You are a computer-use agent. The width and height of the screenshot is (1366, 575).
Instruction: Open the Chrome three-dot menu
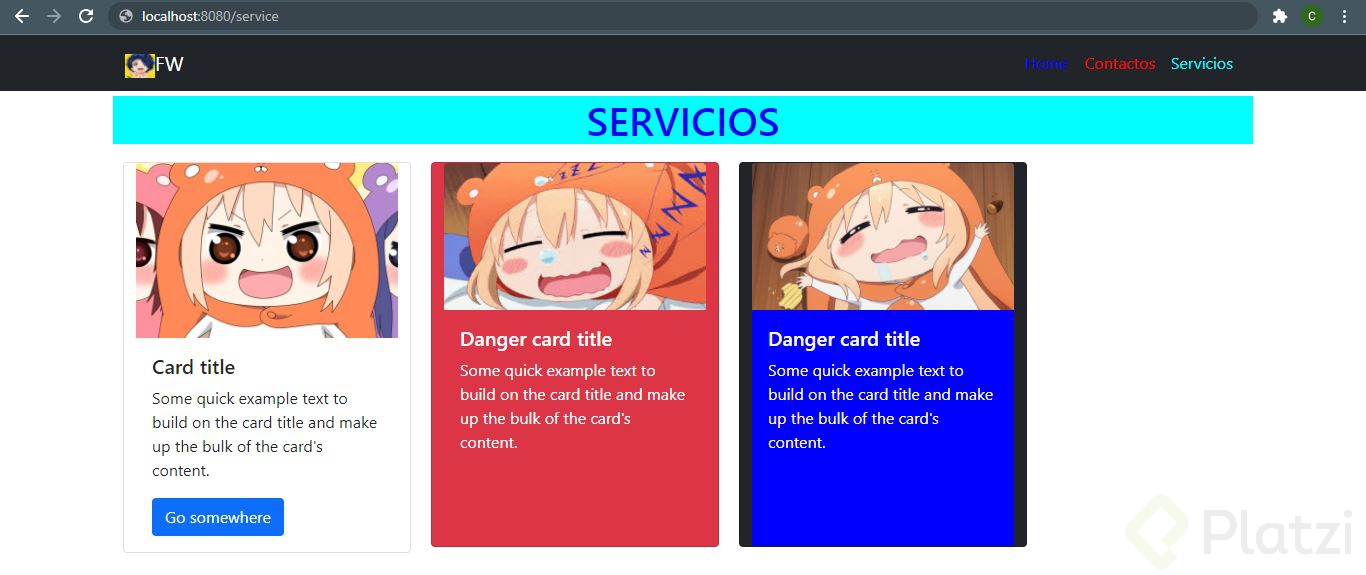[x=1344, y=16]
